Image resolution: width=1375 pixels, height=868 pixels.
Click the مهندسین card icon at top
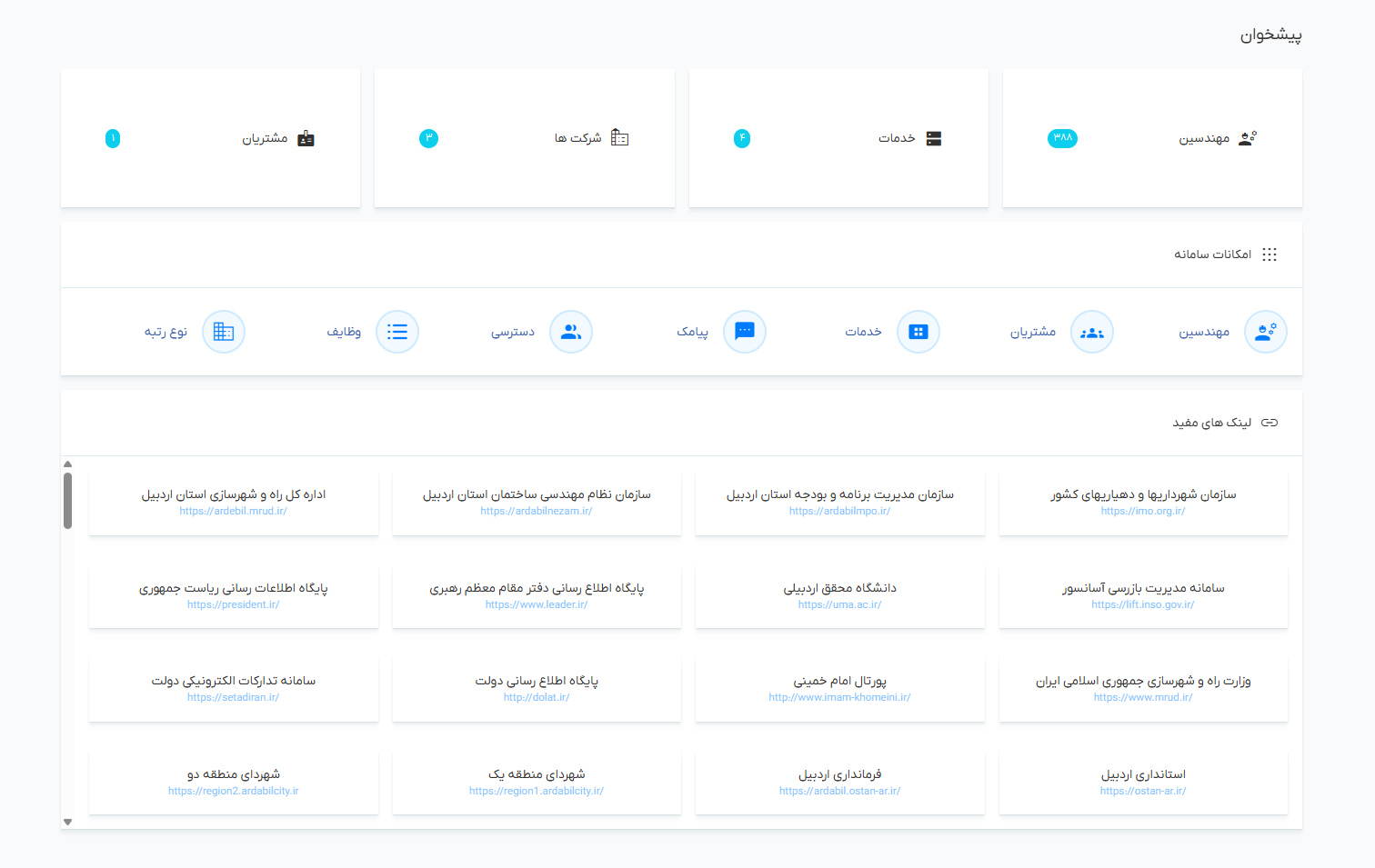(x=1248, y=138)
